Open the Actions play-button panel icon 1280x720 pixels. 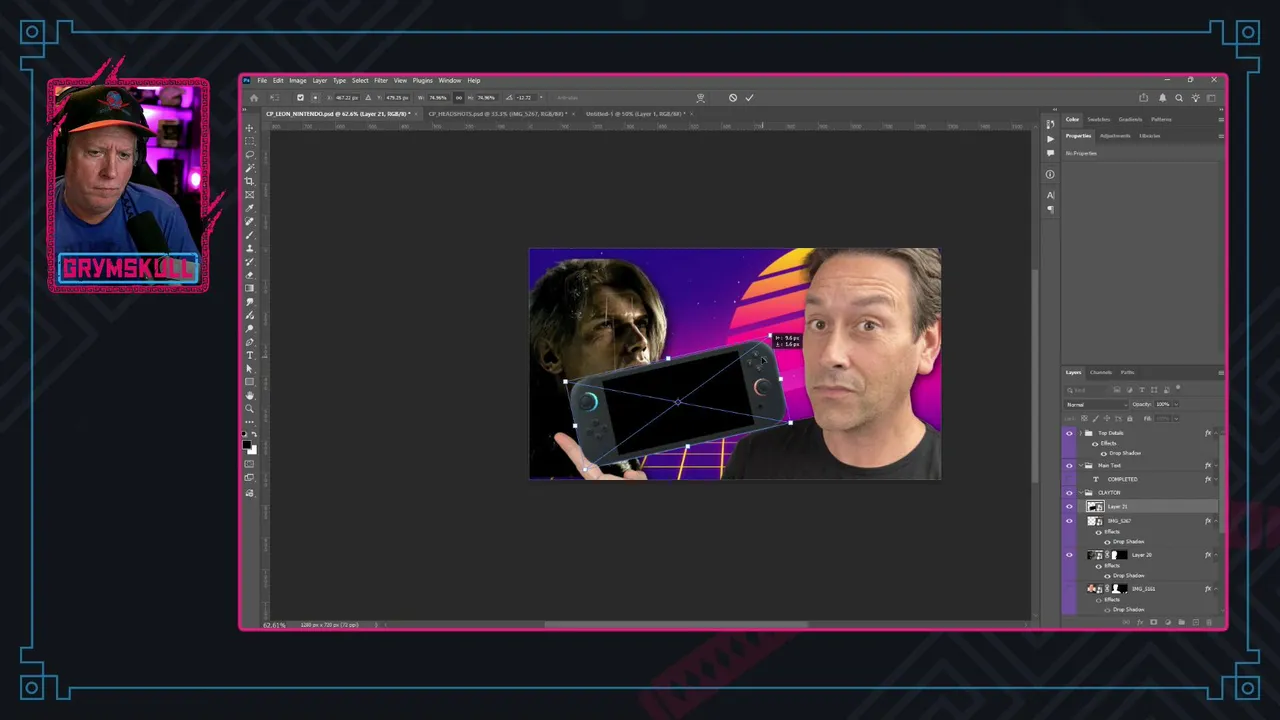1050,139
